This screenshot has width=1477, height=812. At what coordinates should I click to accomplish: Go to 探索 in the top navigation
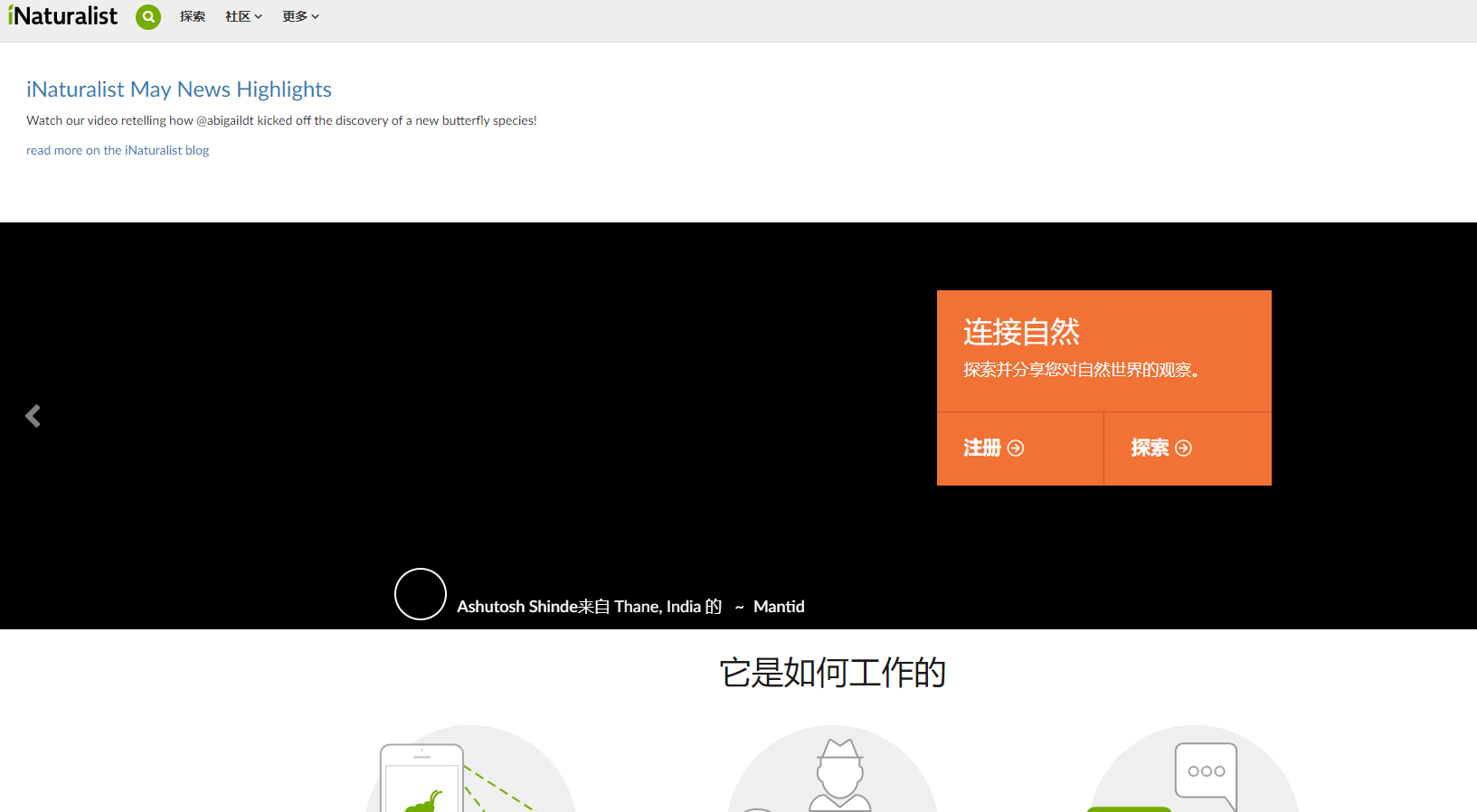coord(193,16)
